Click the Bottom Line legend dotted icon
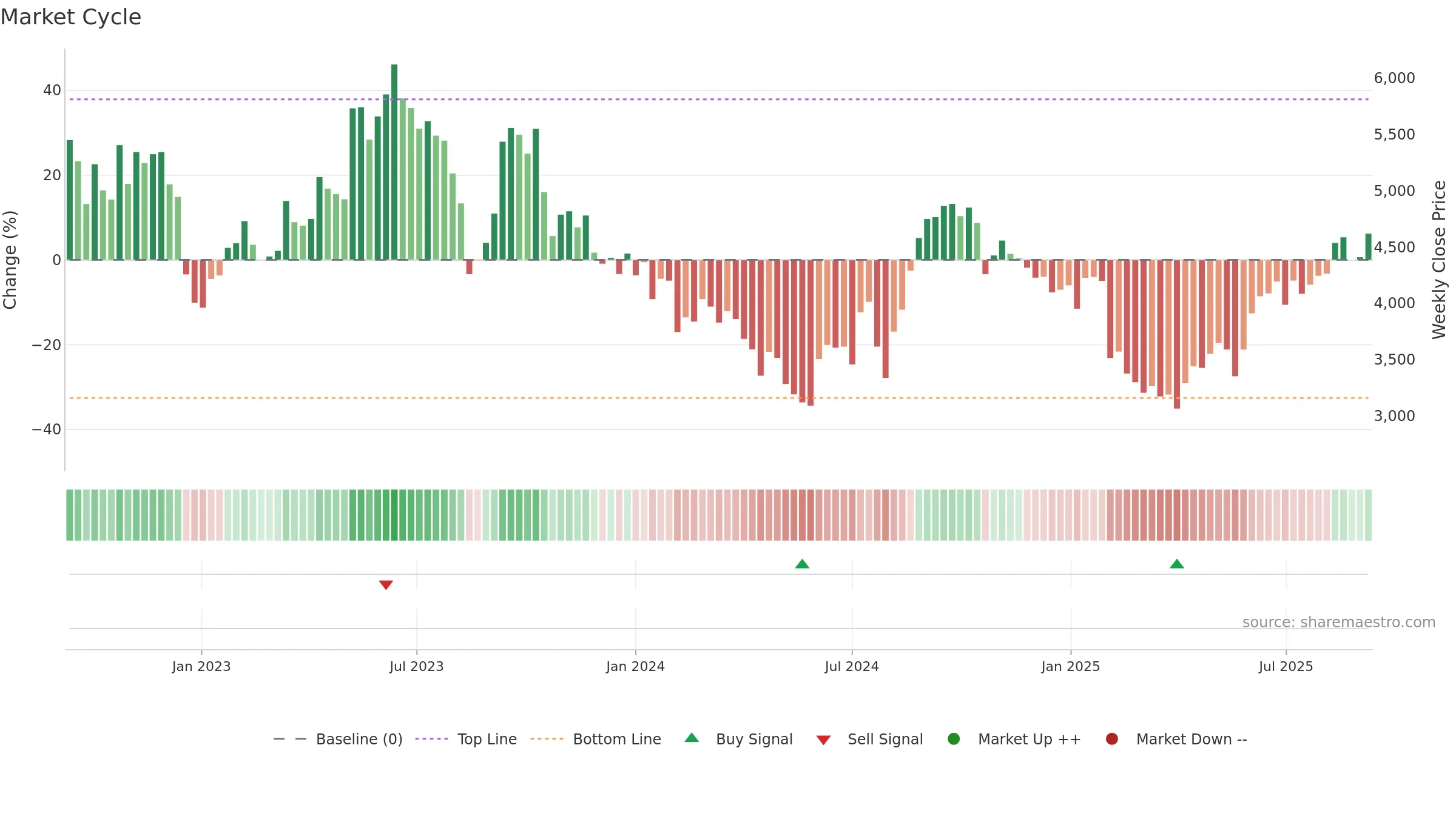The height and width of the screenshot is (819, 1456). (x=547, y=739)
